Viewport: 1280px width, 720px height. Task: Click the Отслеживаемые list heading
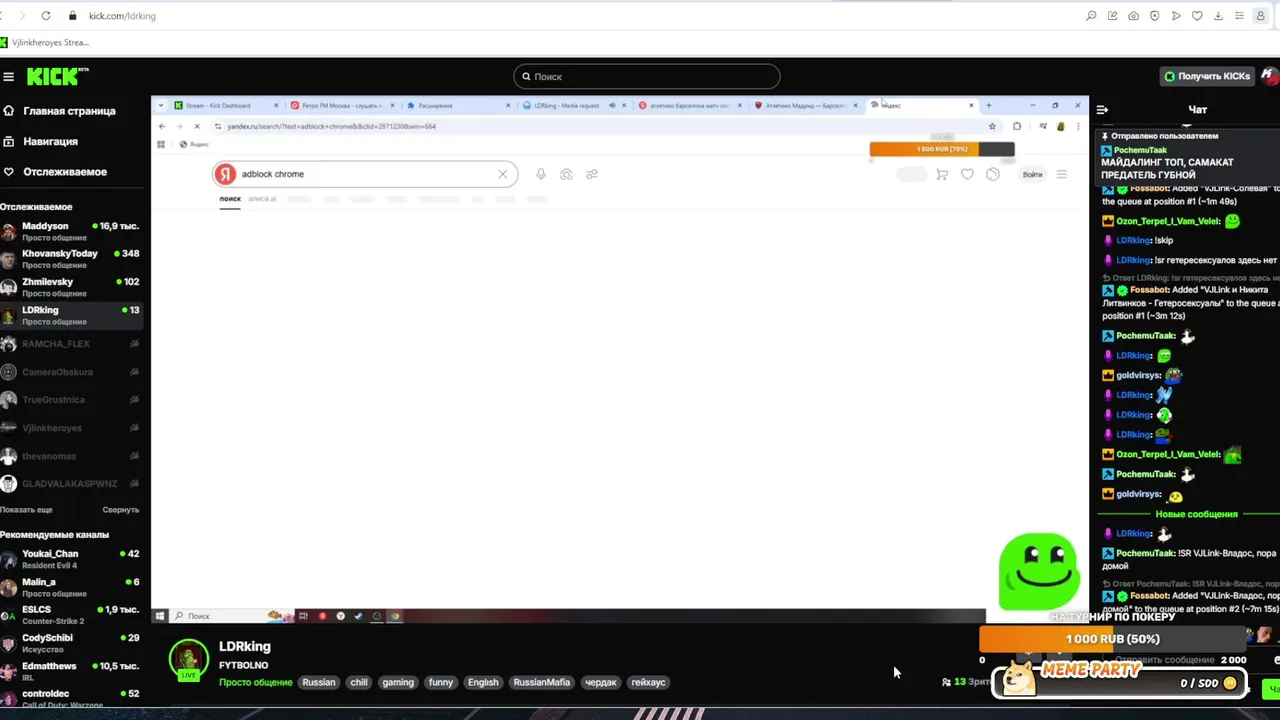[36, 207]
